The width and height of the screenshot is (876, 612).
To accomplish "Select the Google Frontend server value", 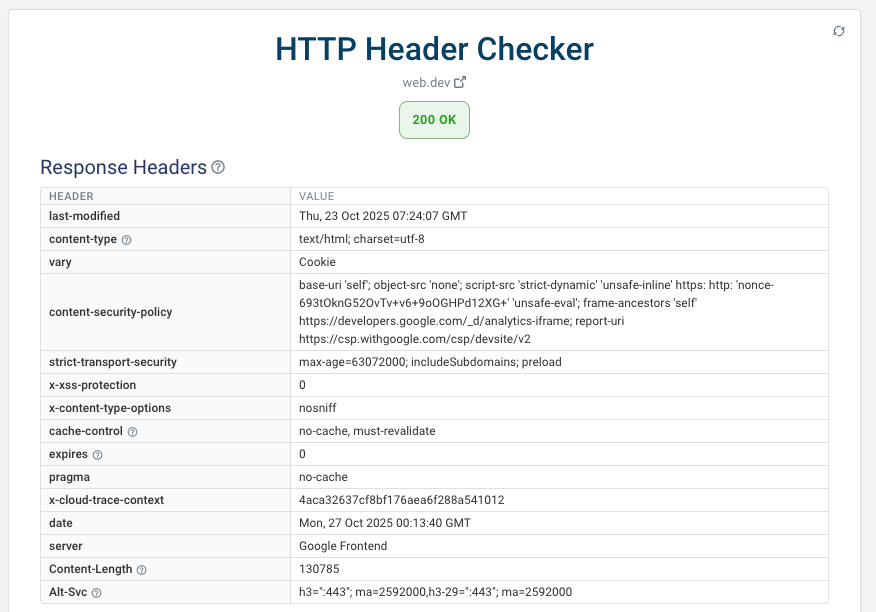I will (343, 546).
